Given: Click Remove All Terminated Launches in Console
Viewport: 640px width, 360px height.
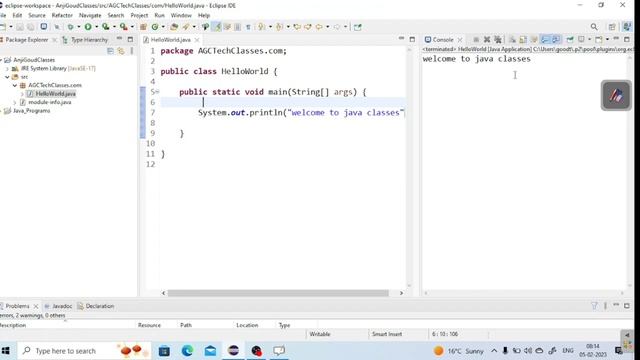Looking at the screenshot, I should pos(498,40).
